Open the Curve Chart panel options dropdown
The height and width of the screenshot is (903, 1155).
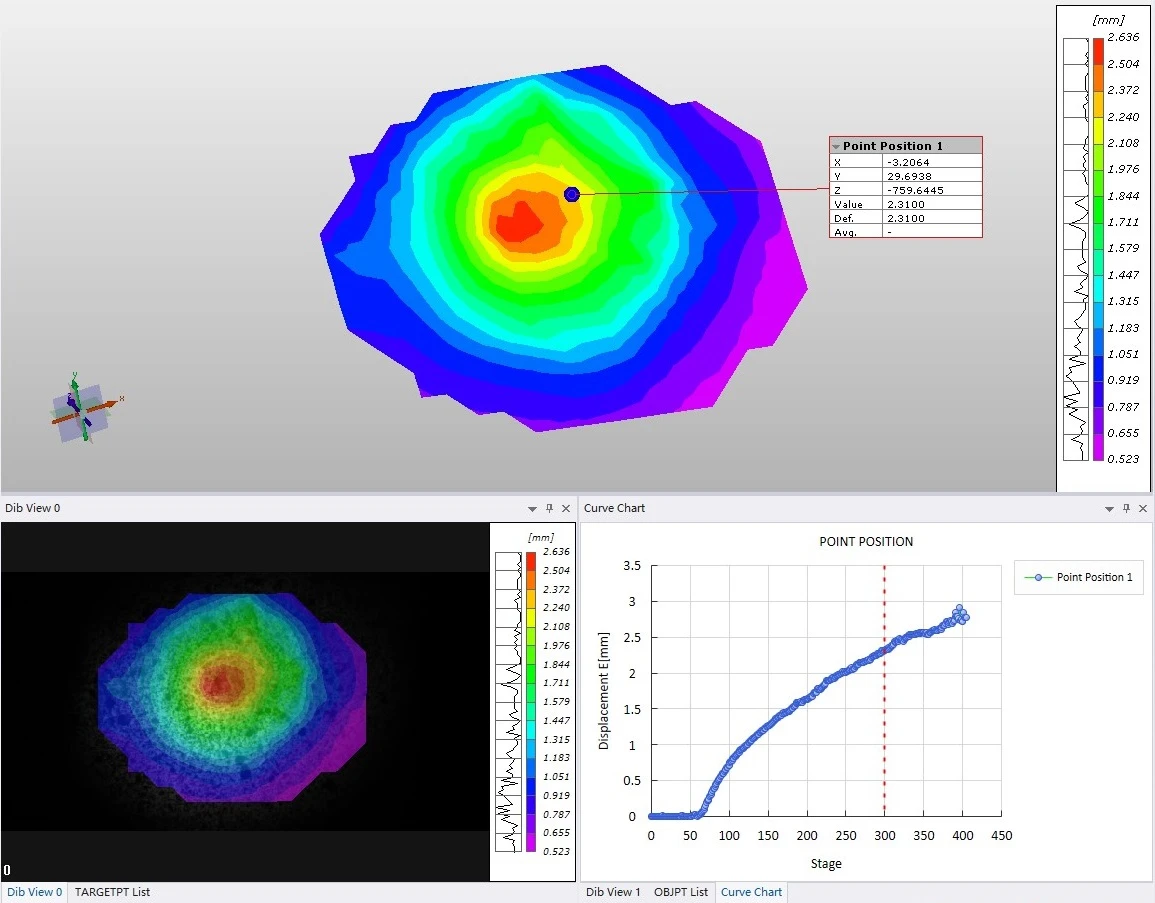pyautogui.click(x=1109, y=508)
